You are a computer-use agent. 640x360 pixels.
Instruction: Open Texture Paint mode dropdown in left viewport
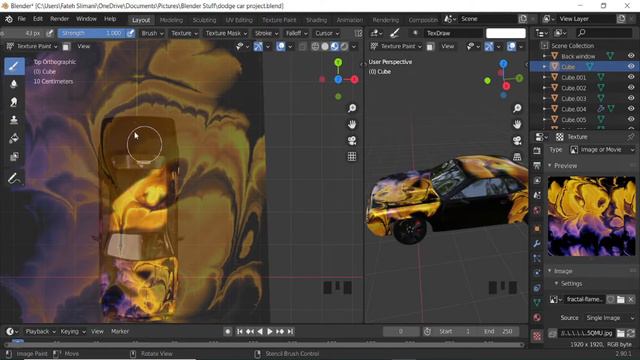32,47
